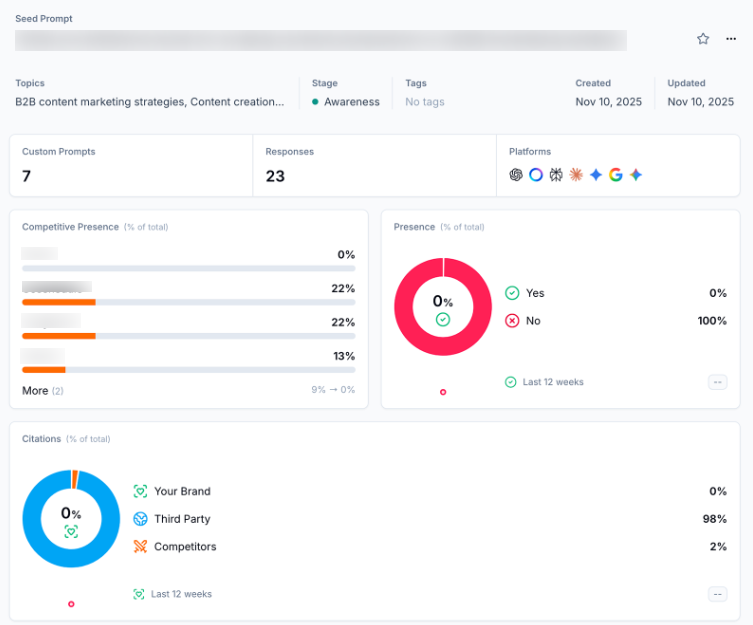
Task: Click the ChatGPT platform icon
Action: coord(516,175)
